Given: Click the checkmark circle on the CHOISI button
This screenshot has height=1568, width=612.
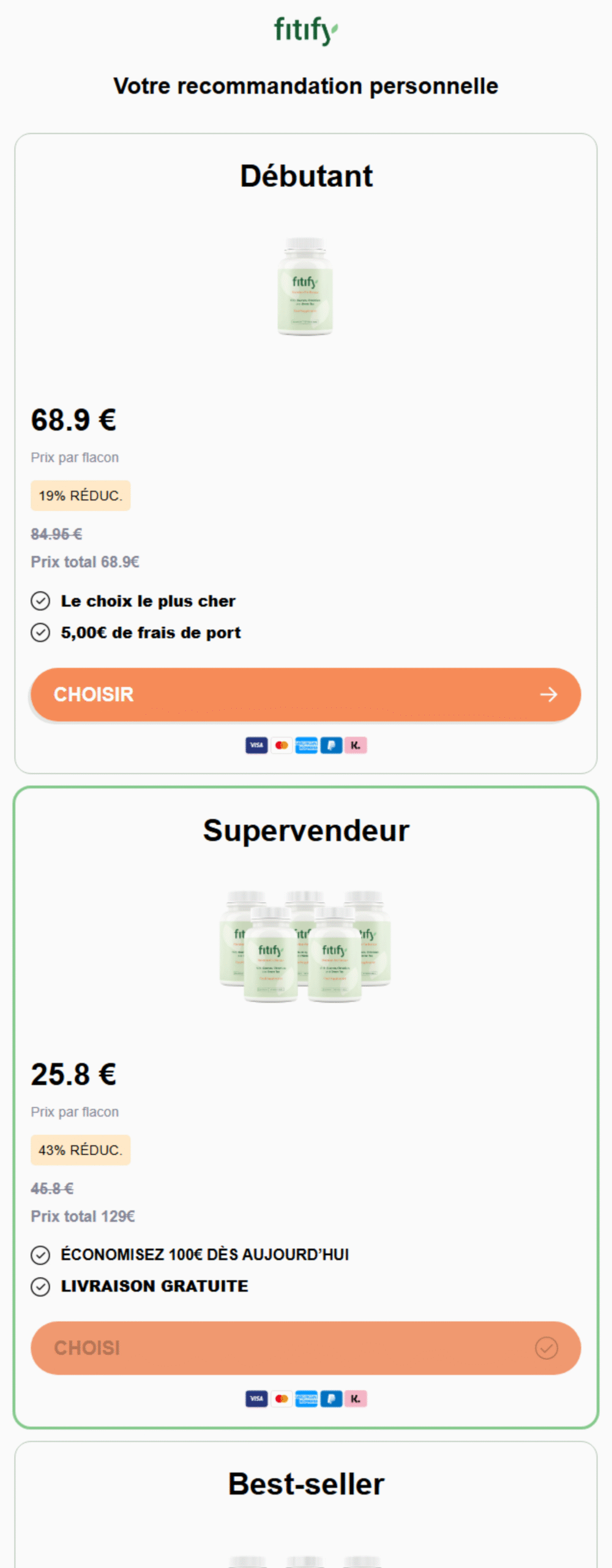Looking at the screenshot, I should (x=546, y=1348).
